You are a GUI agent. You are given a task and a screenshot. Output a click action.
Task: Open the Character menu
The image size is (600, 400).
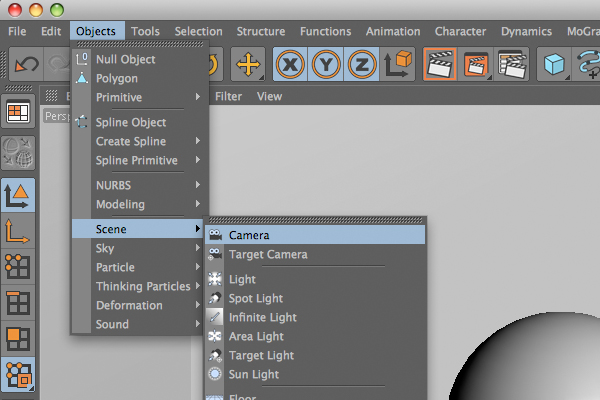(x=460, y=31)
